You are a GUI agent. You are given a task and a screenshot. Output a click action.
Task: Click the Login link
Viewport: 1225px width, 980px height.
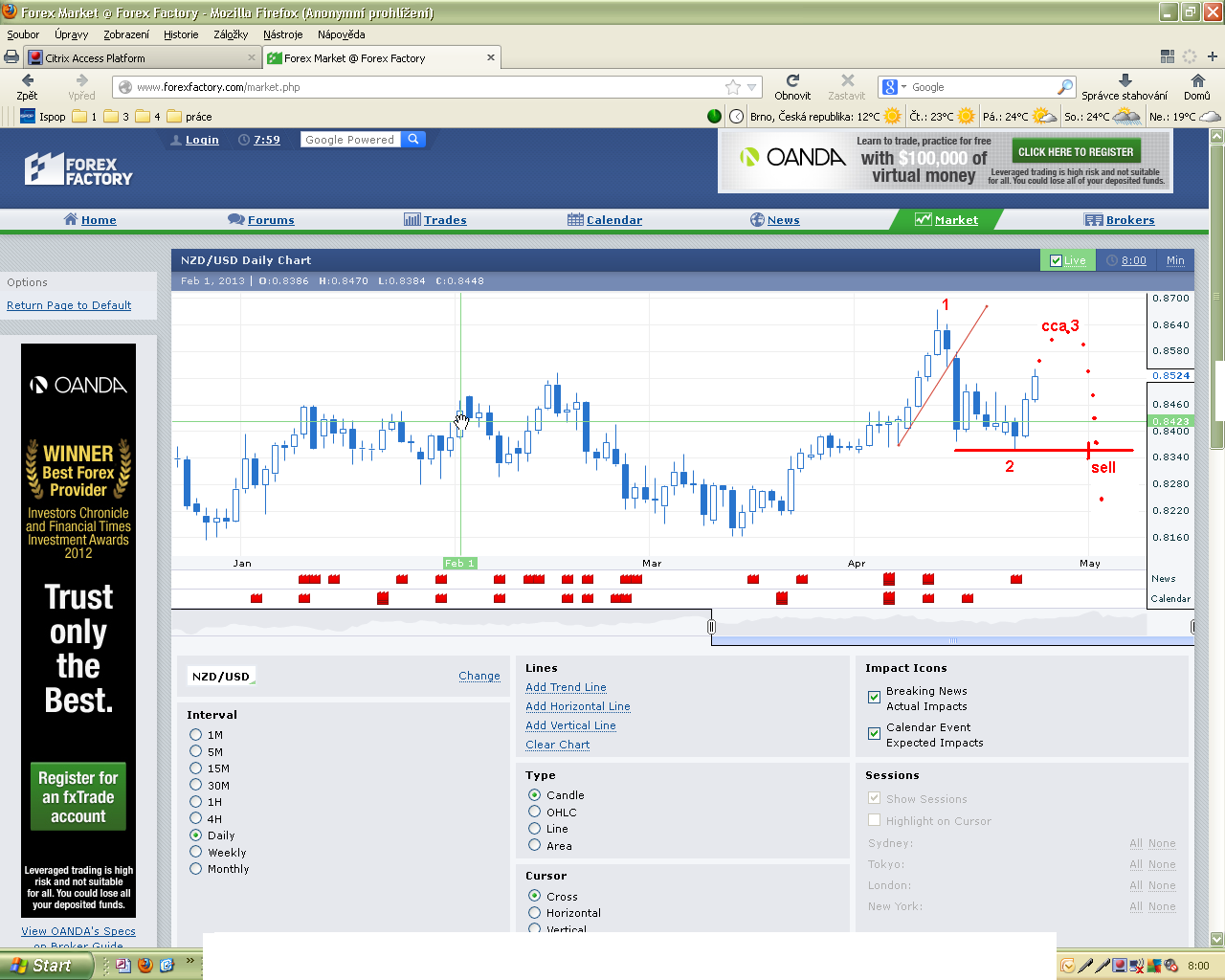[x=202, y=140]
